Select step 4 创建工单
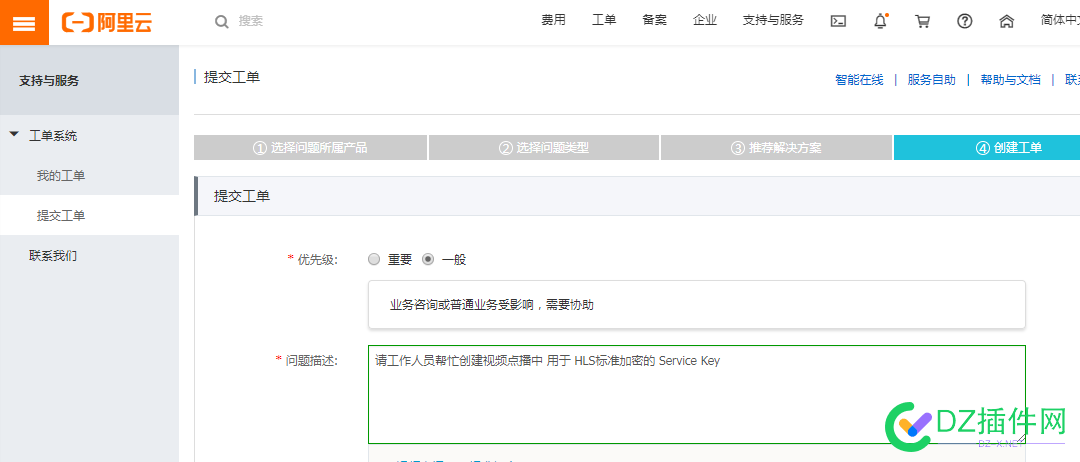Screen dimensions: 1080x462 point(987,147)
